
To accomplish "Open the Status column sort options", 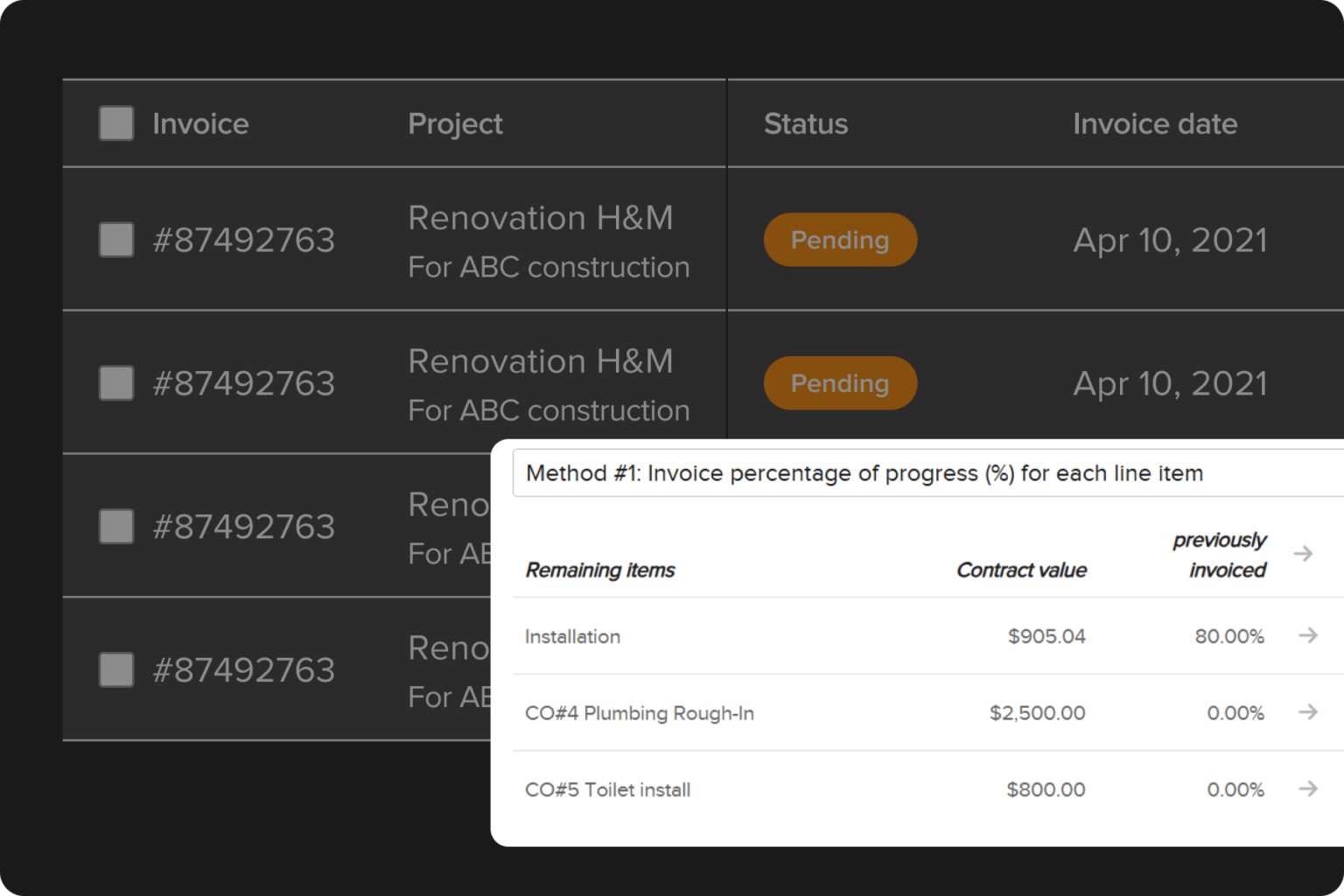I will pos(805,123).
